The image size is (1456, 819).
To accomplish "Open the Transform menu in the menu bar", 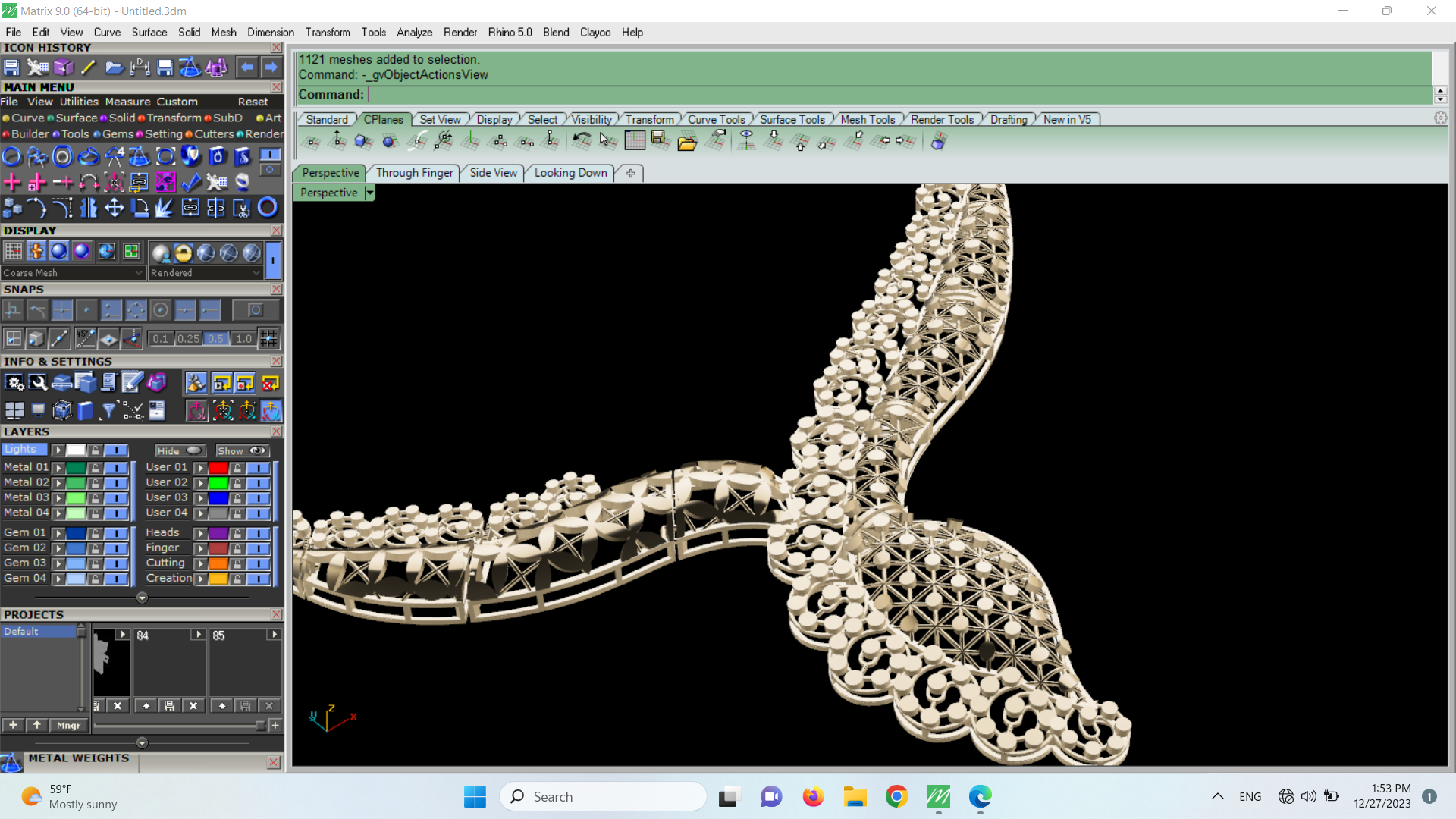I will 328,33.
